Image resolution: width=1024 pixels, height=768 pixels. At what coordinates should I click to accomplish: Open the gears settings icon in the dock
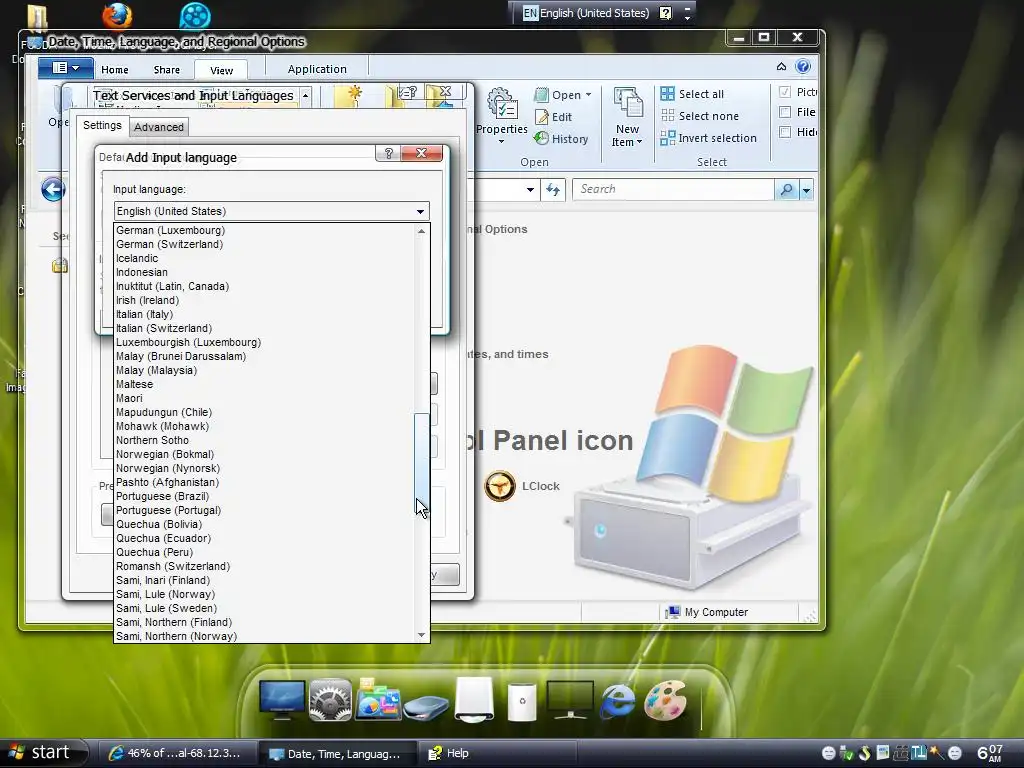click(330, 700)
